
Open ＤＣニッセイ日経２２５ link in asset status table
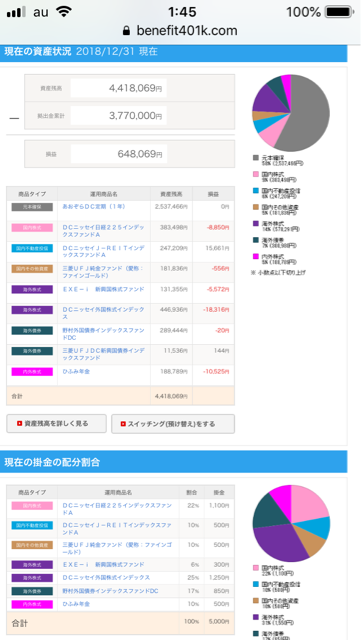(103, 231)
